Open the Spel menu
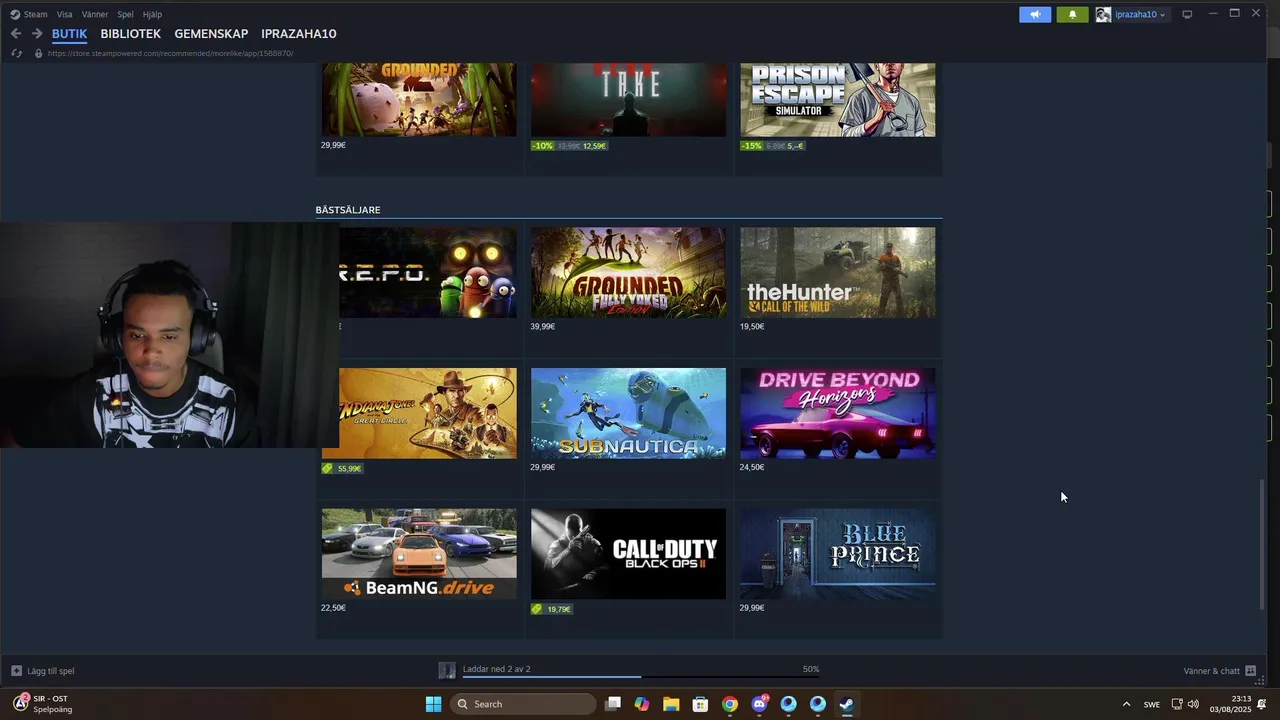The width and height of the screenshot is (1280, 720). pos(125,14)
